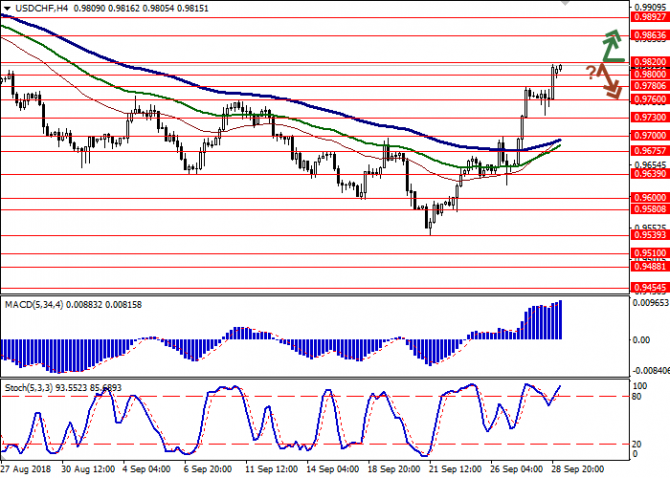Select the 0.9580 price level label
Screen dimensions: 670x478
(x=647, y=210)
